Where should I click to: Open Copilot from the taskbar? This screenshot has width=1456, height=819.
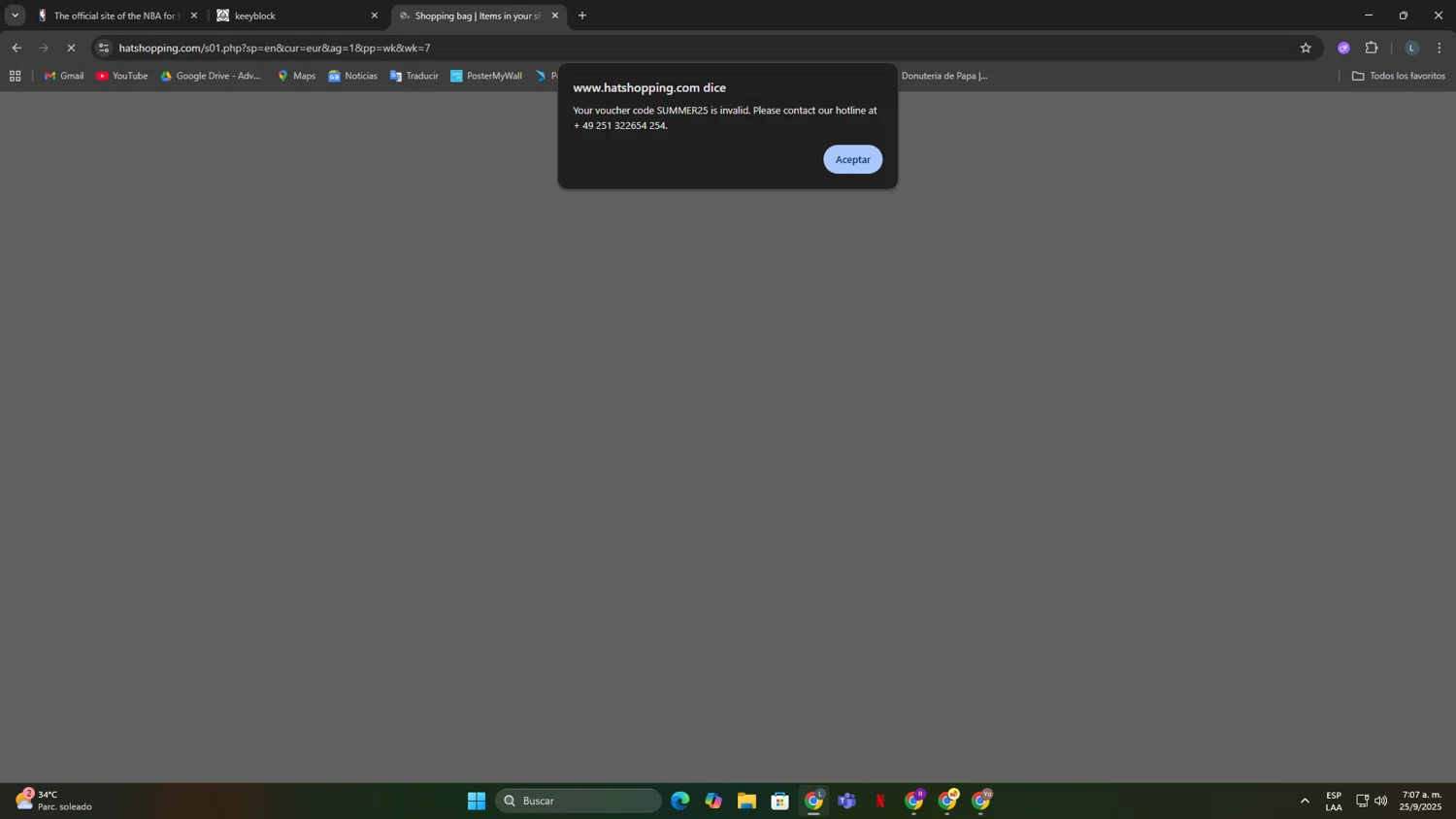713,801
